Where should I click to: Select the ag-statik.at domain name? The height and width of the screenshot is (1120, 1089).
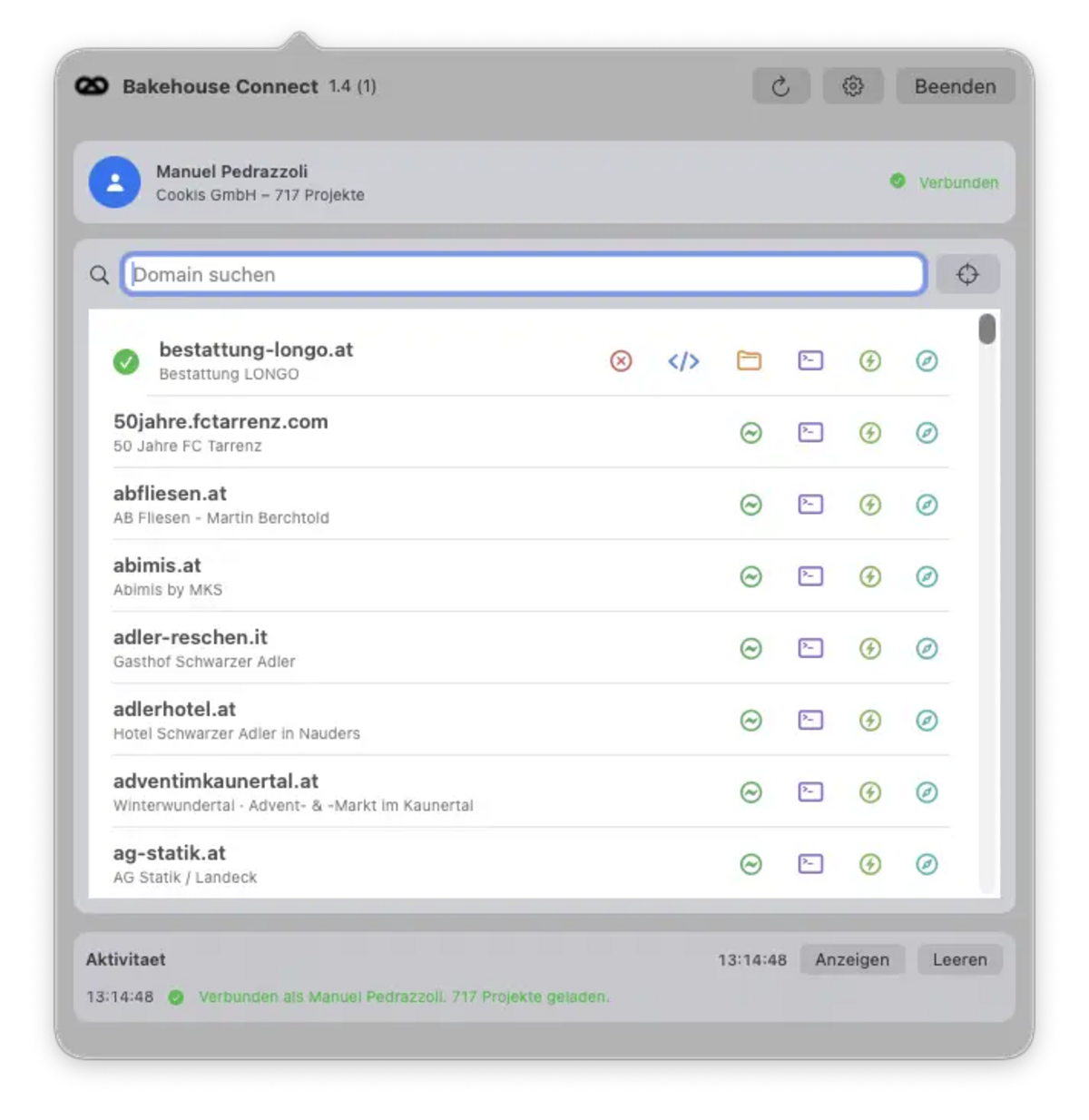169,853
